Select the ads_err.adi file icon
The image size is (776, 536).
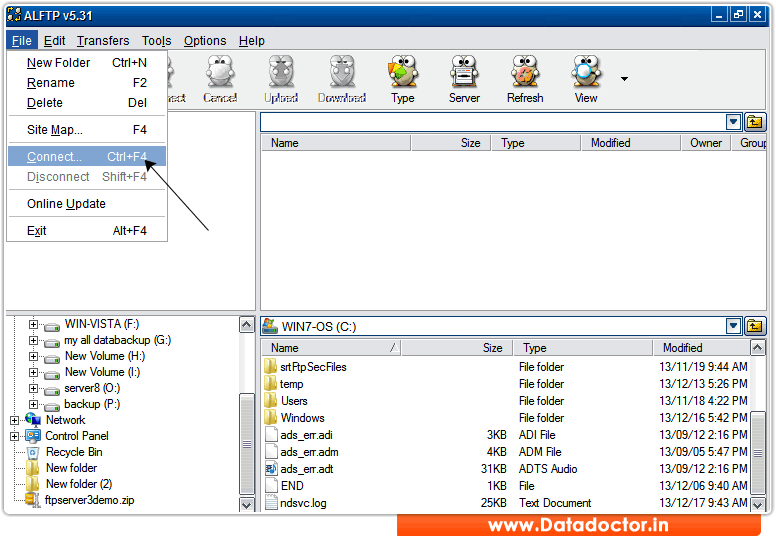click(271, 435)
